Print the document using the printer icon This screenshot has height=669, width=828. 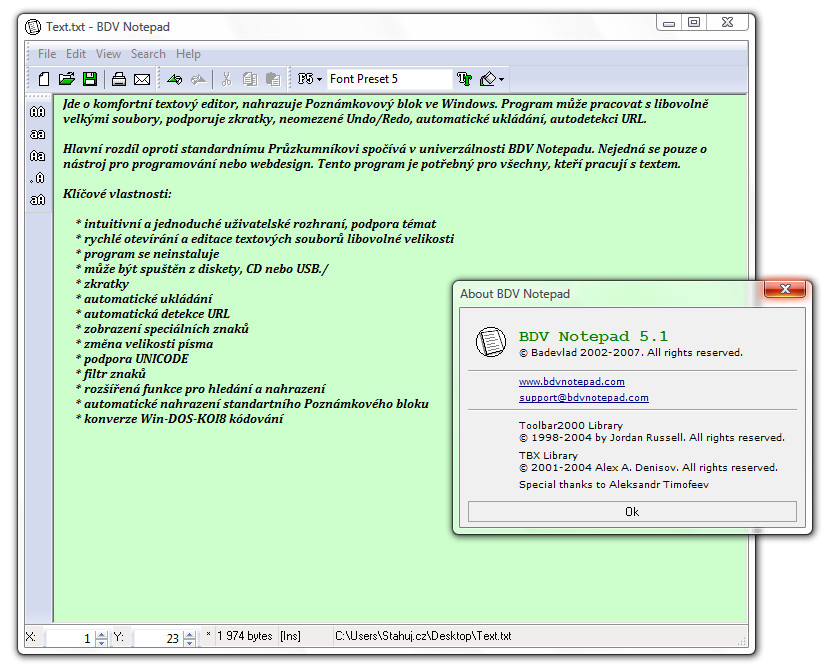pyautogui.click(x=119, y=79)
